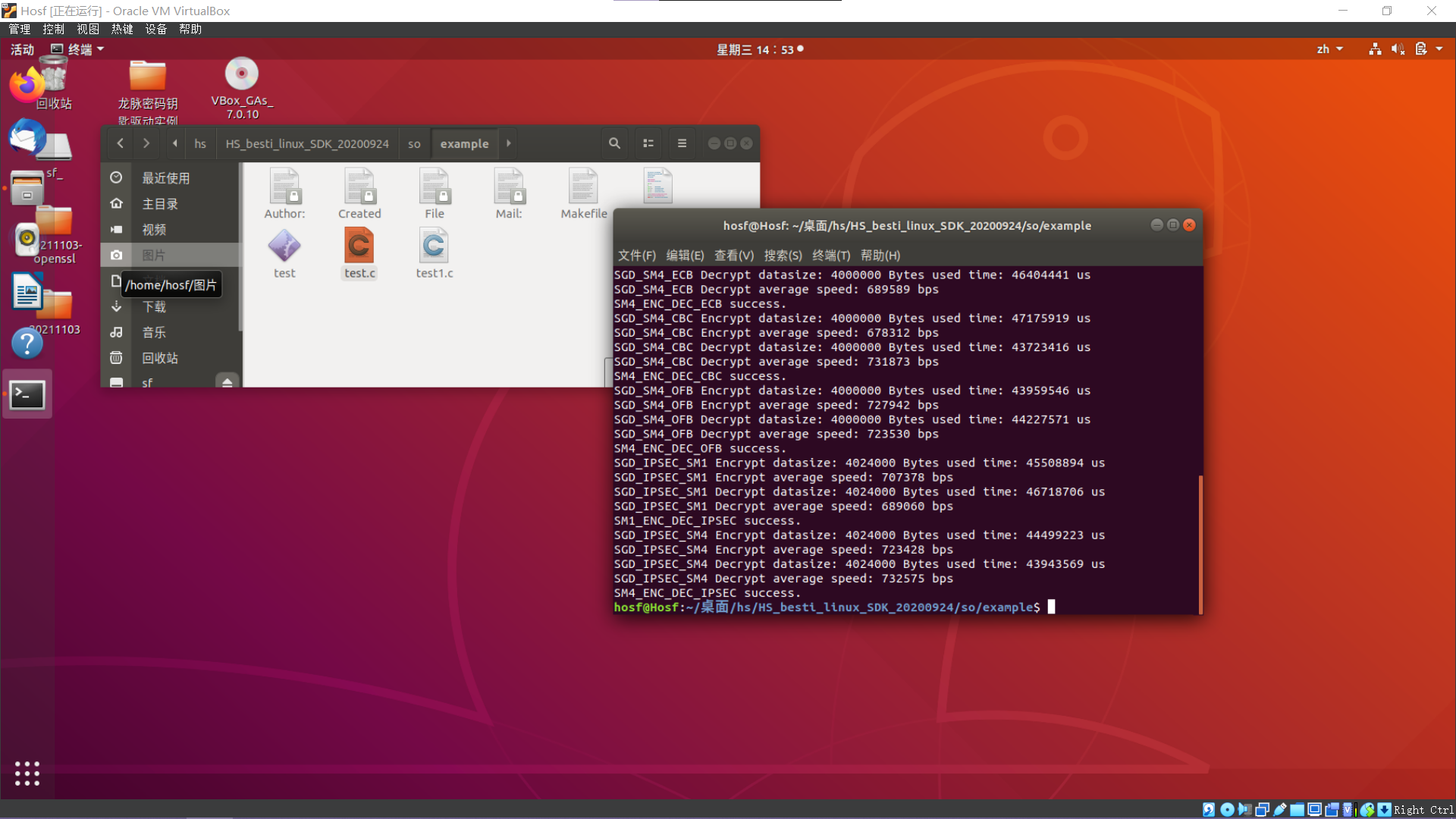The image size is (1456, 819).
Task: Eject the sf drive in sidebar
Action: 227,382
